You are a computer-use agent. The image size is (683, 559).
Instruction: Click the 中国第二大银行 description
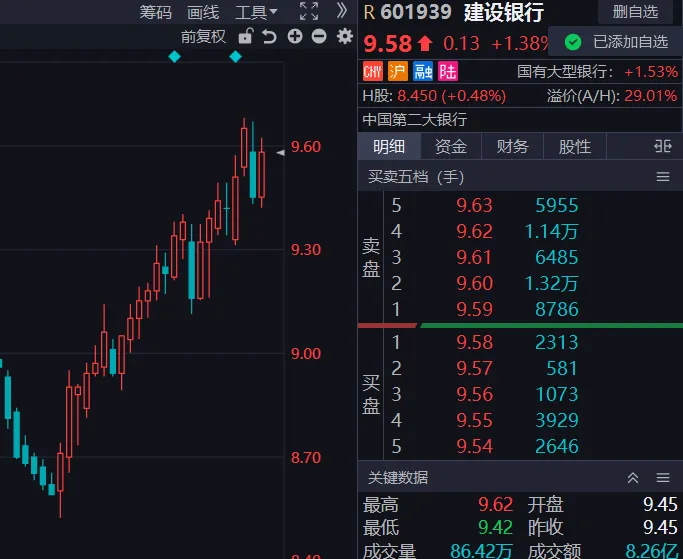coord(415,119)
